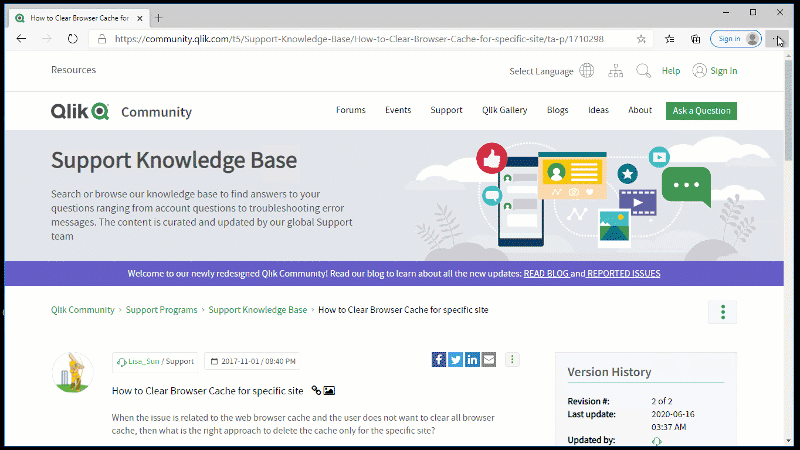Click the Updated by user icon

[x=657, y=441]
